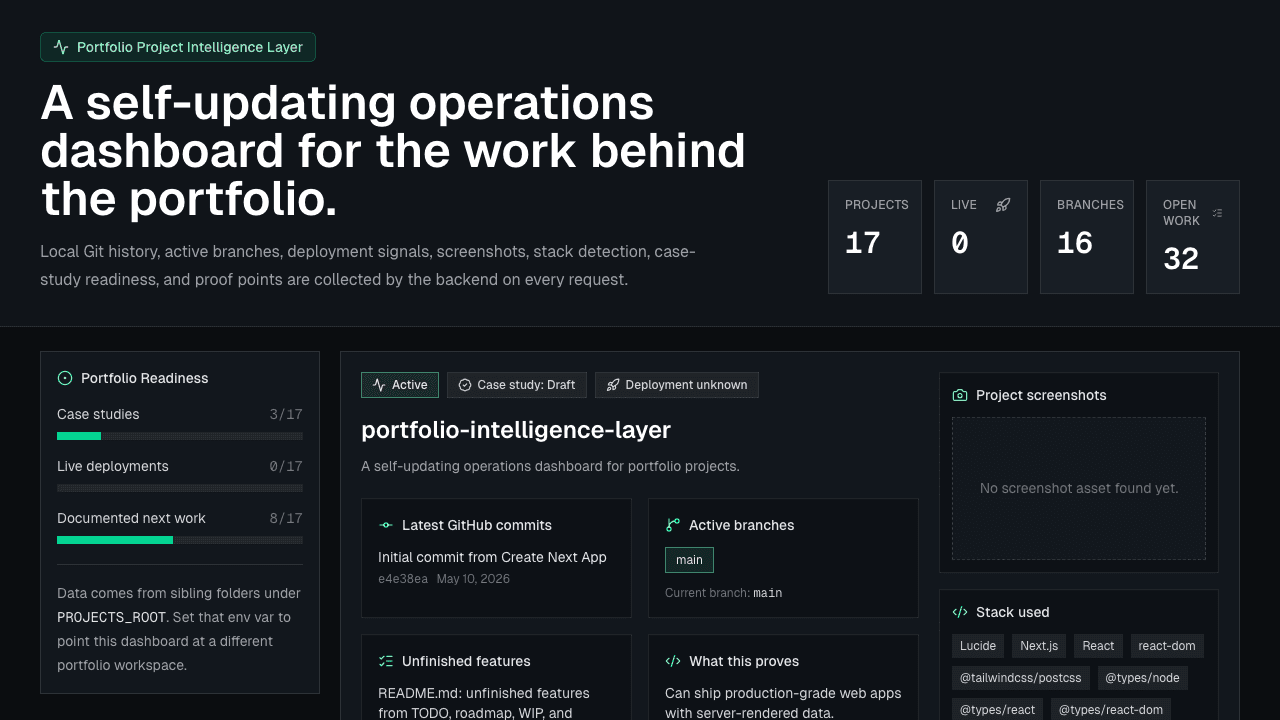Click the branch icon beside Active branches

pos(673,525)
